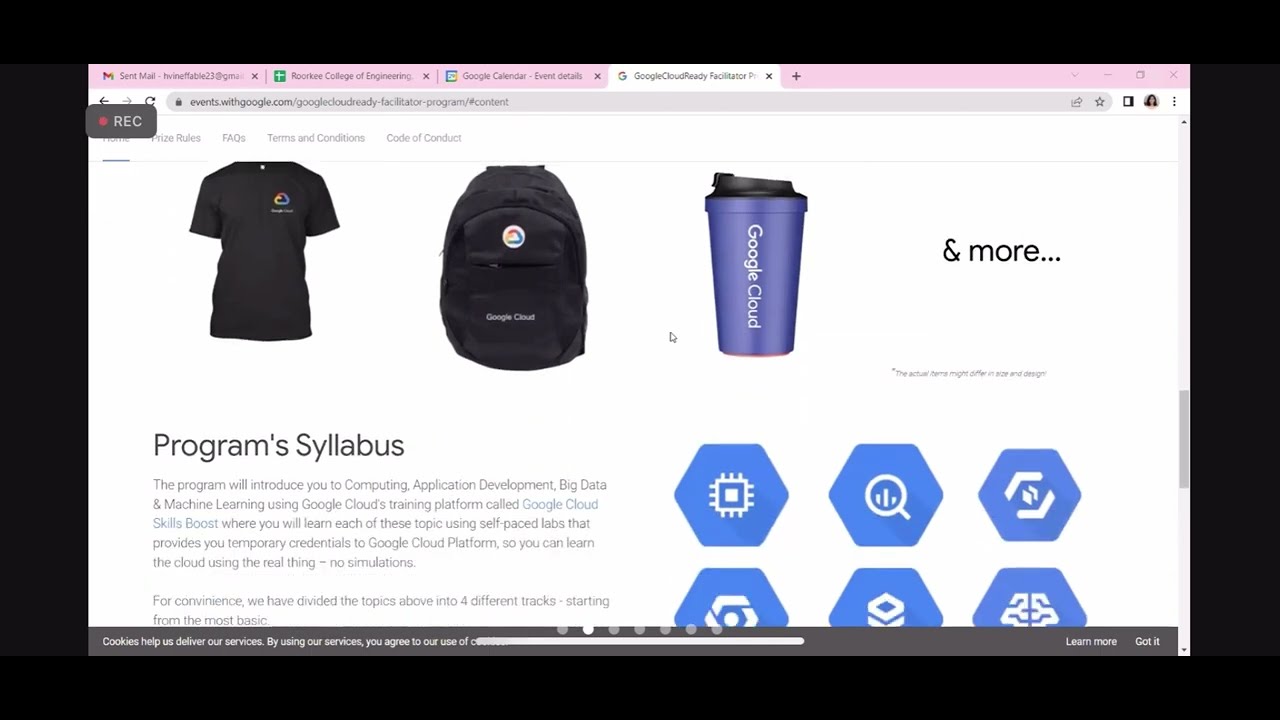Click the Google Cloud backpack image
The height and width of the screenshot is (720, 1280).
point(514,267)
